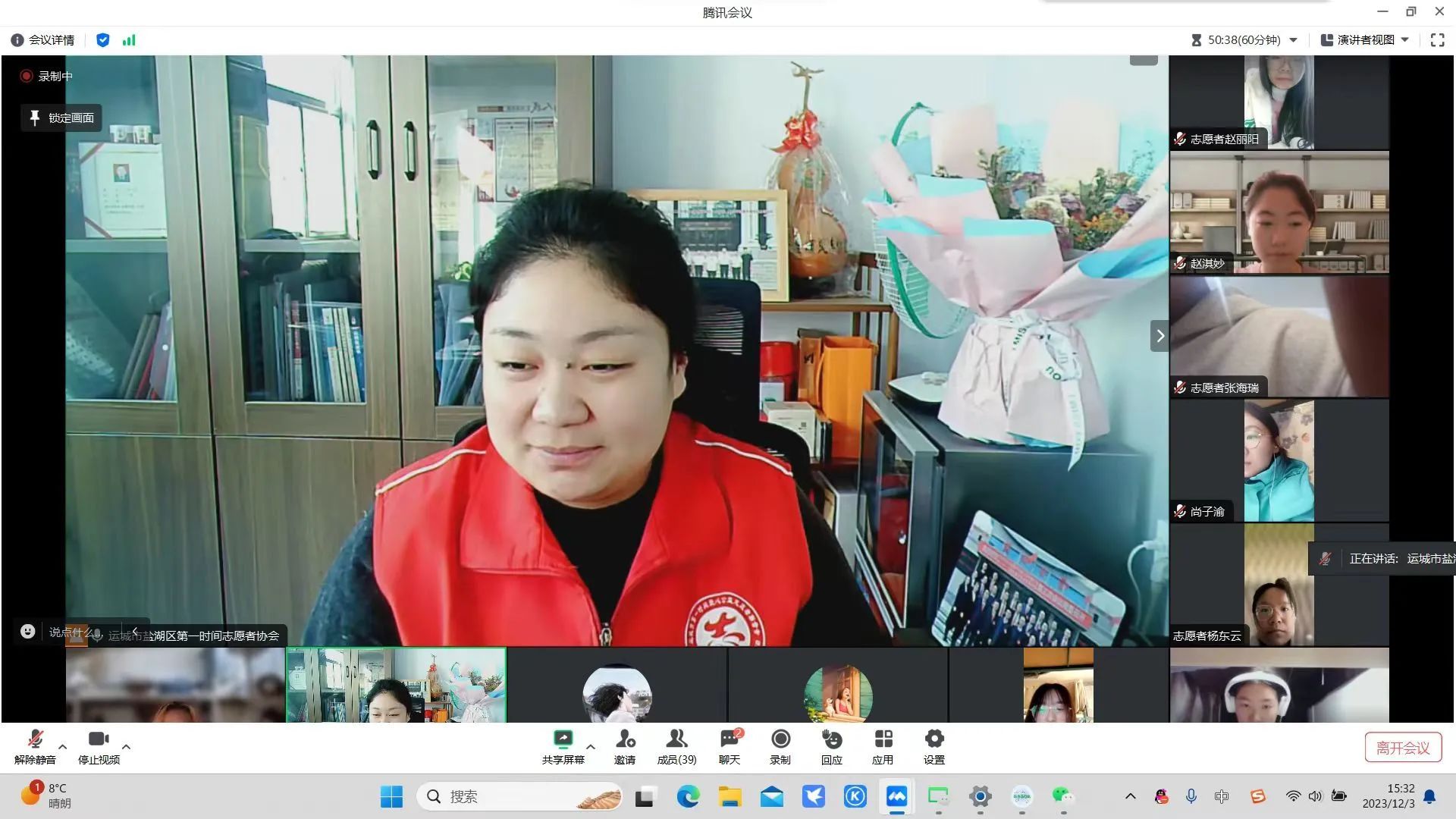Open taskbar Settings gear app
Viewport: 1456px width, 819px height.
coord(980,796)
